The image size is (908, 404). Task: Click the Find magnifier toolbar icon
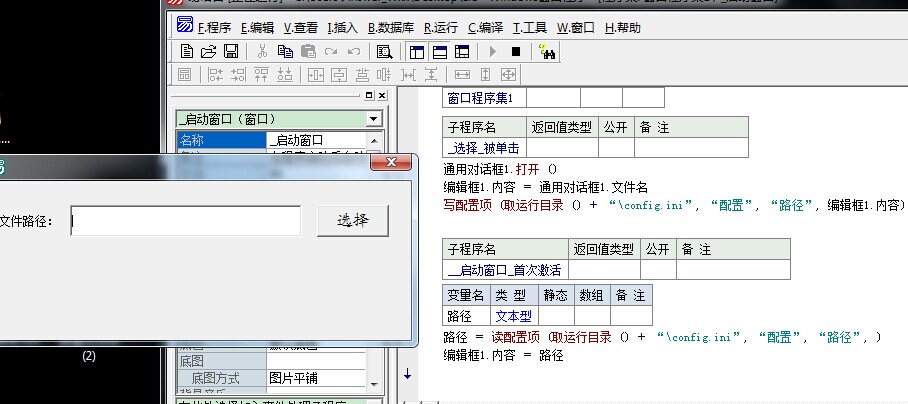coord(385,52)
